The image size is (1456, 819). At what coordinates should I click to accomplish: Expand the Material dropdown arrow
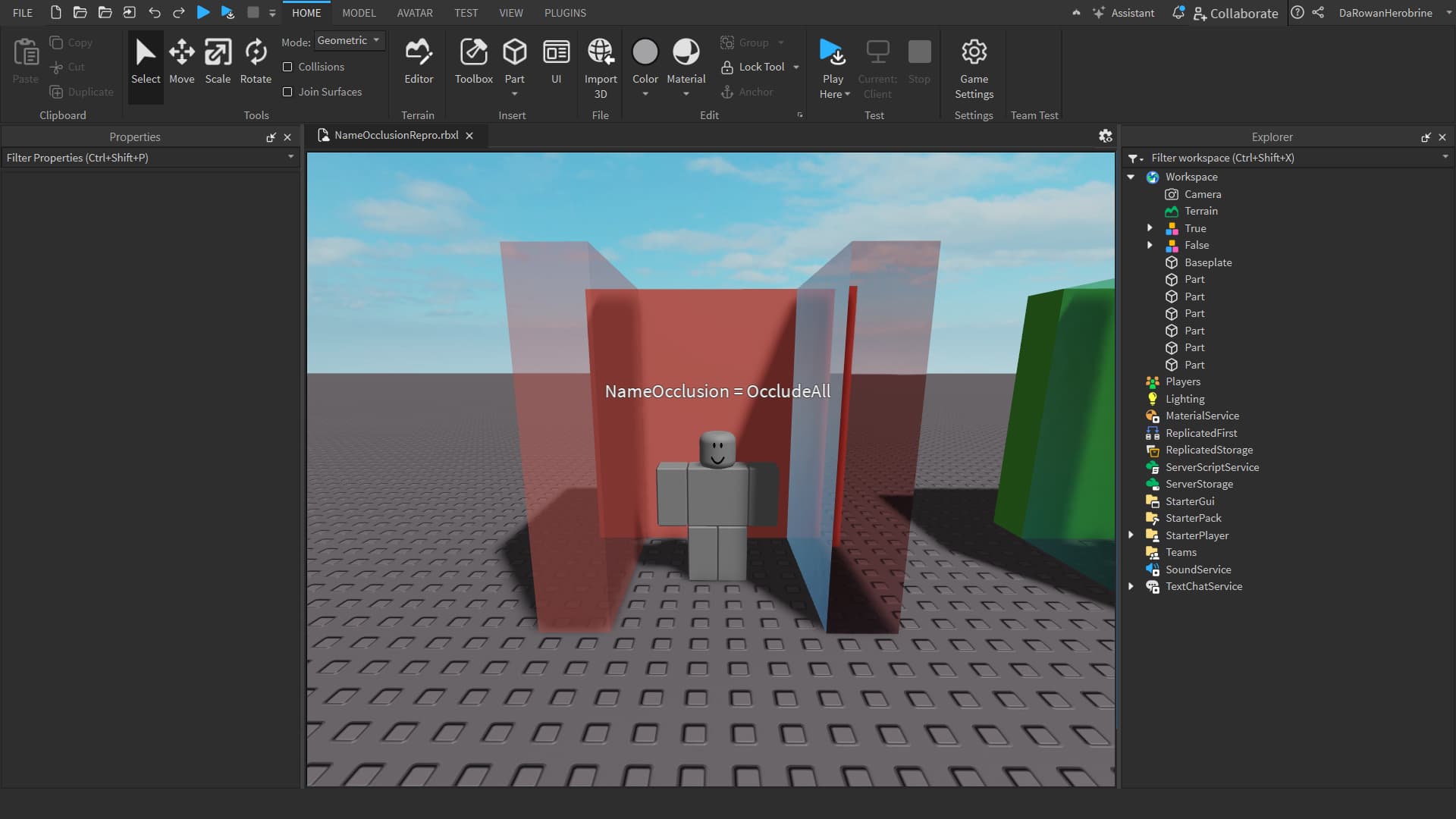(686, 94)
